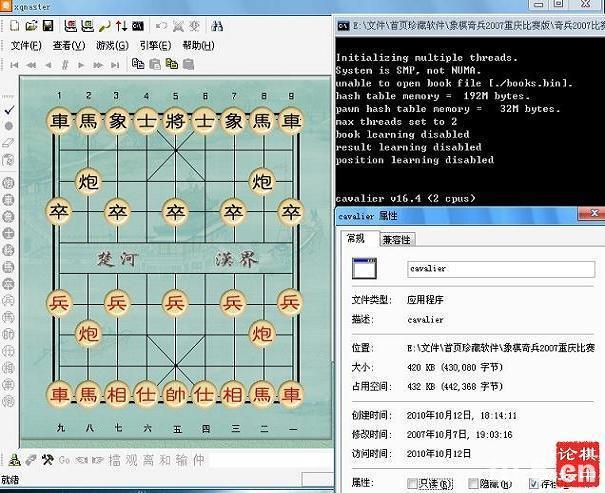Click the Open folder toolbar icon
This screenshot has height=493, width=605.
(x=31, y=26)
